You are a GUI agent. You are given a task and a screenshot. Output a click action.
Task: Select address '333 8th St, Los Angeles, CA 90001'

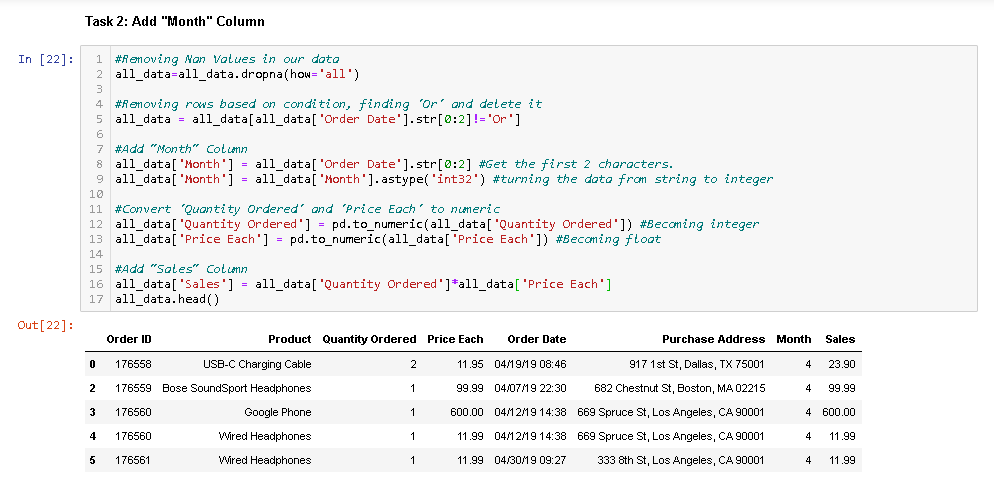pos(681,460)
